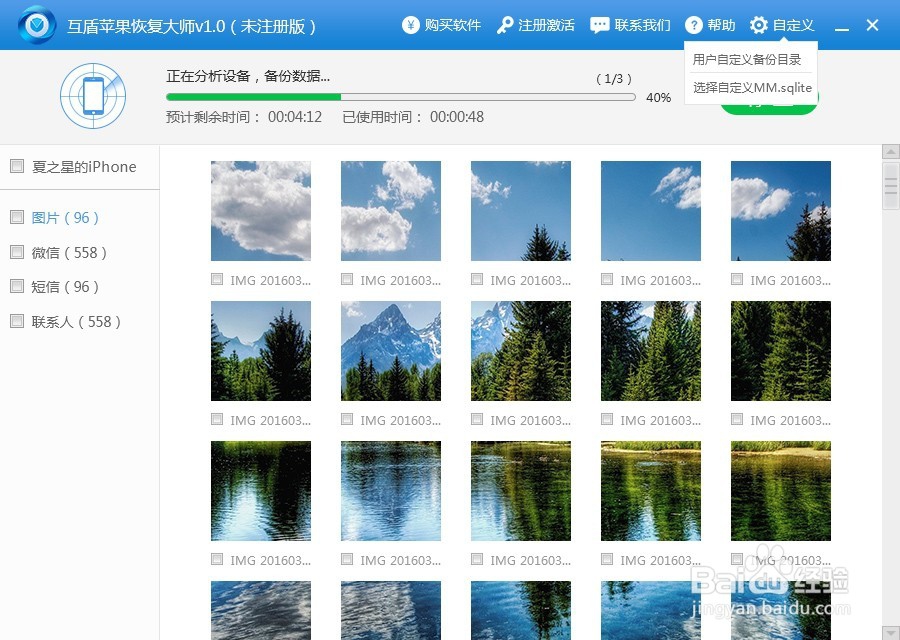The height and width of the screenshot is (640, 900).
Task: Select 短信 (96) category
Action: point(65,286)
